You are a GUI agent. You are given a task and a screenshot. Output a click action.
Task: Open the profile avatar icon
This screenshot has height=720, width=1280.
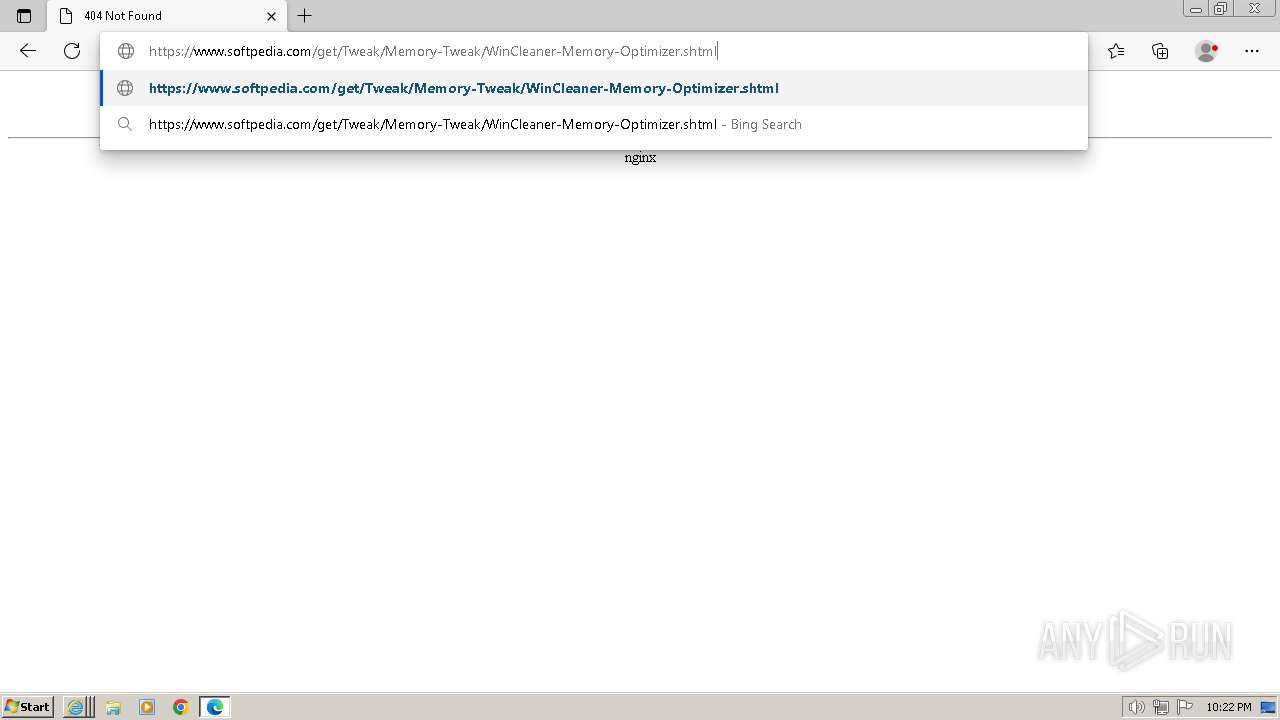point(1206,51)
